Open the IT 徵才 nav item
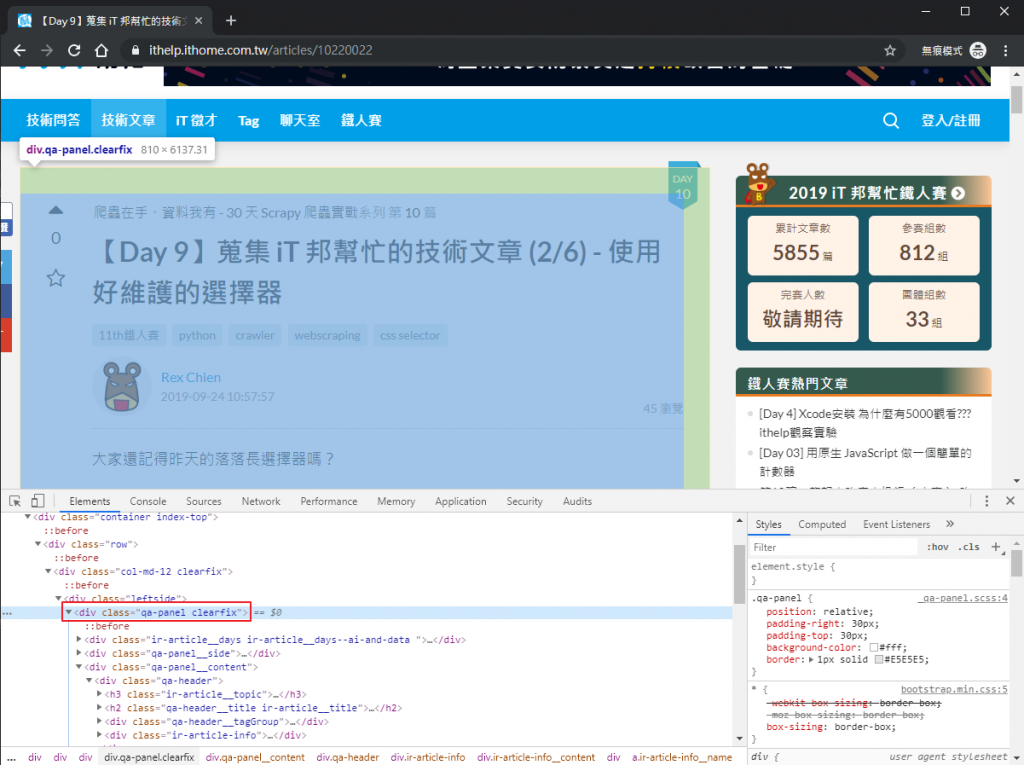 [196, 120]
